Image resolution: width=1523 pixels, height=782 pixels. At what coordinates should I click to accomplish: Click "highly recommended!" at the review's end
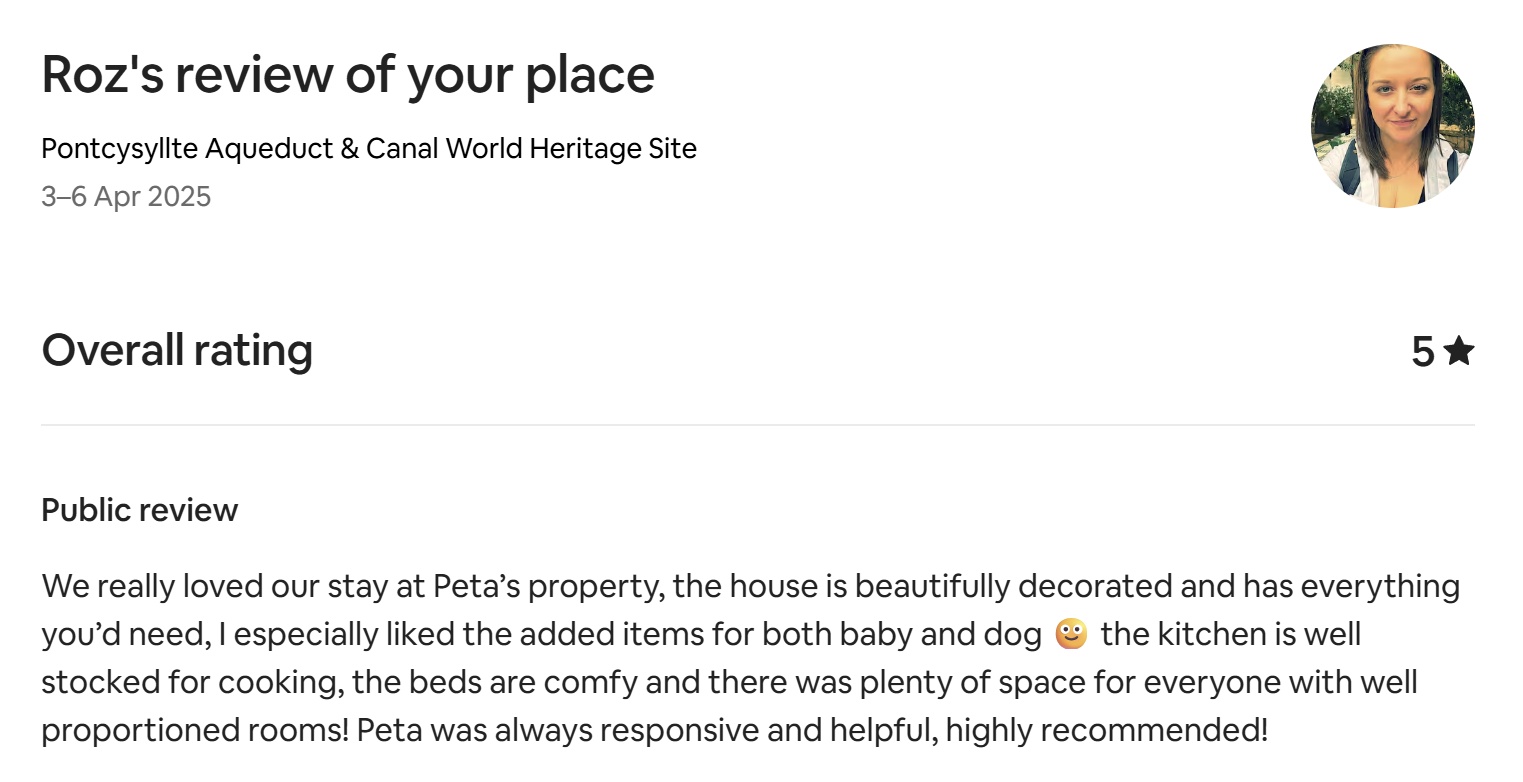pos(1106,730)
